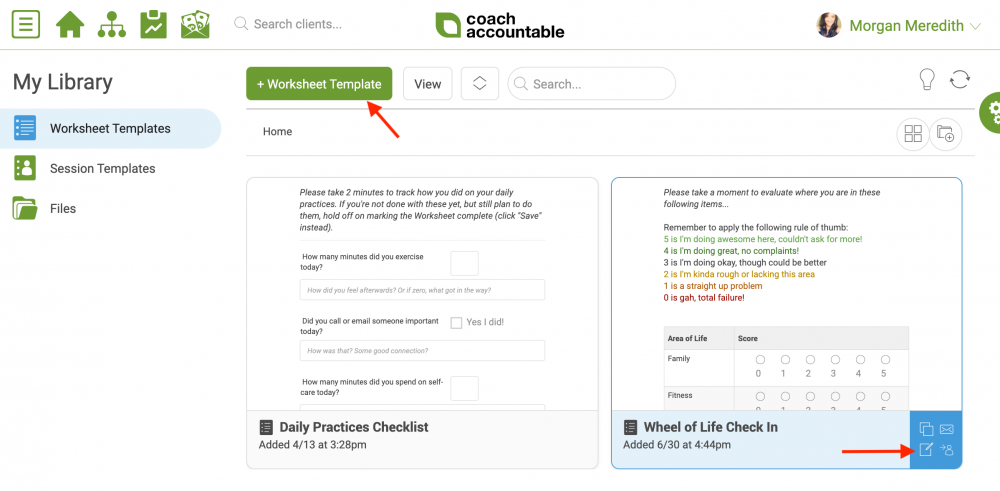The image size is (1000, 491).
Task: Click the + Worksheet Template button
Action: (x=319, y=84)
